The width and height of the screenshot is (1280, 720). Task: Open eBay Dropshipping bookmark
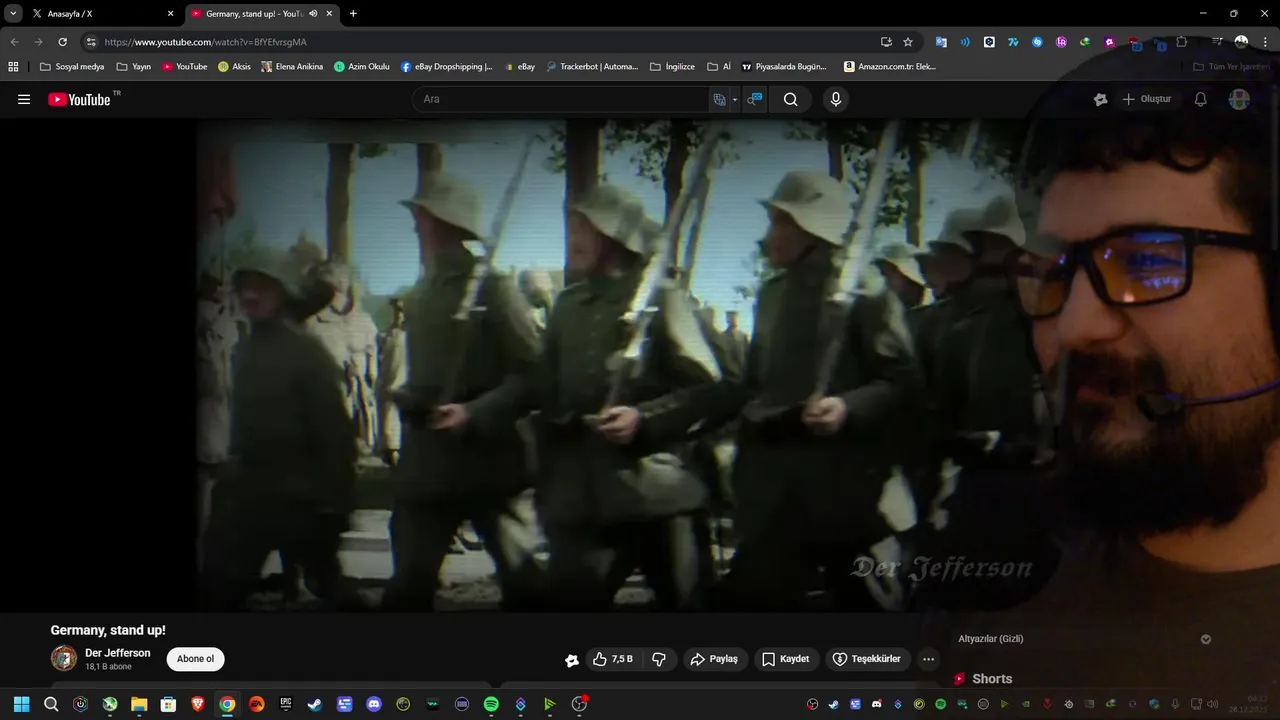coord(447,67)
